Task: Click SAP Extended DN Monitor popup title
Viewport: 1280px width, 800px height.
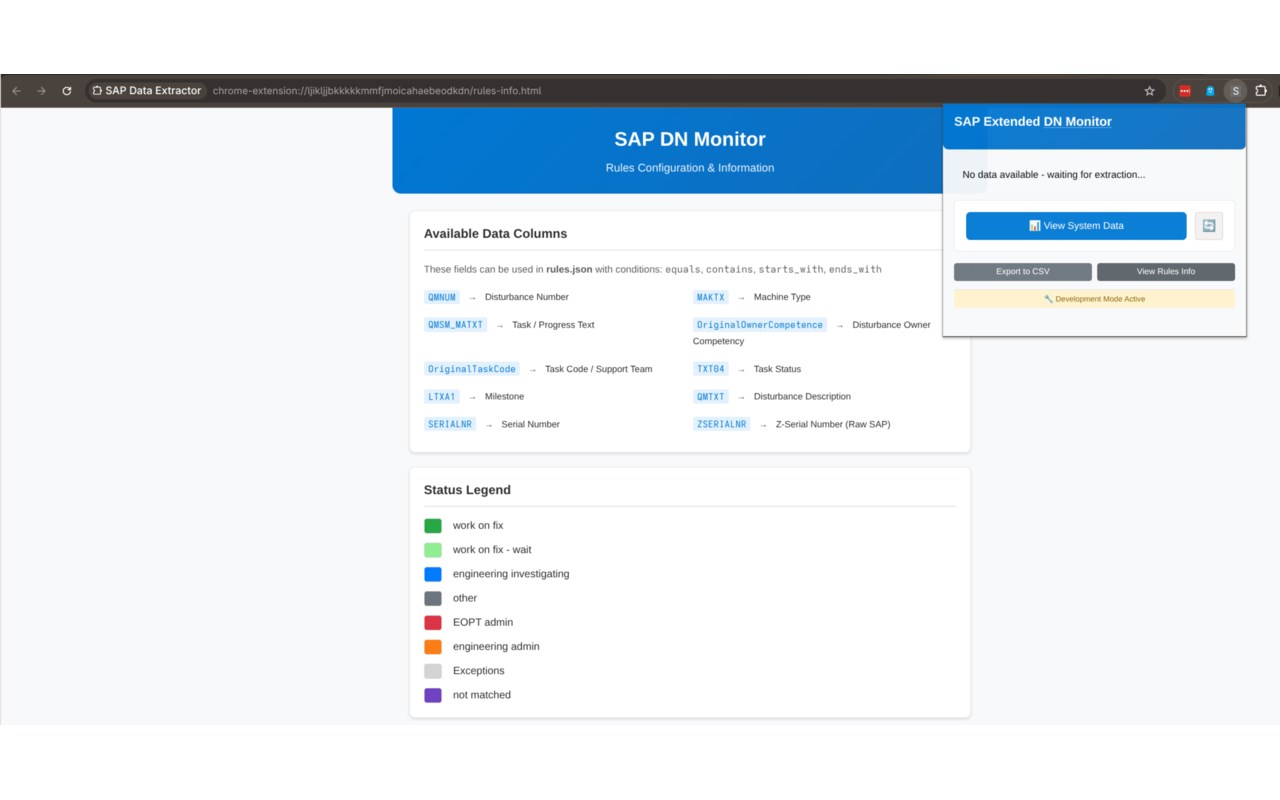Action: (1033, 122)
